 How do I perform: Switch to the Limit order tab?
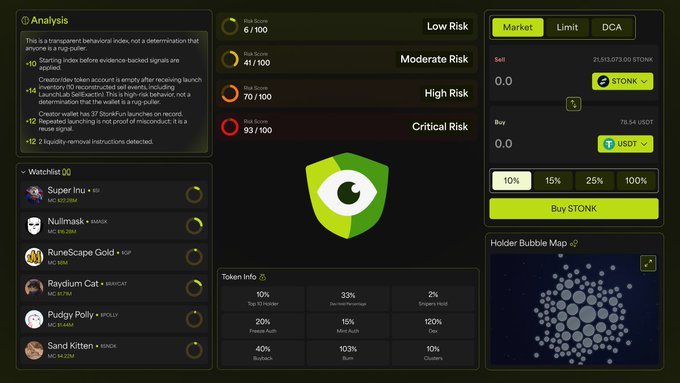click(x=567, y=27)
